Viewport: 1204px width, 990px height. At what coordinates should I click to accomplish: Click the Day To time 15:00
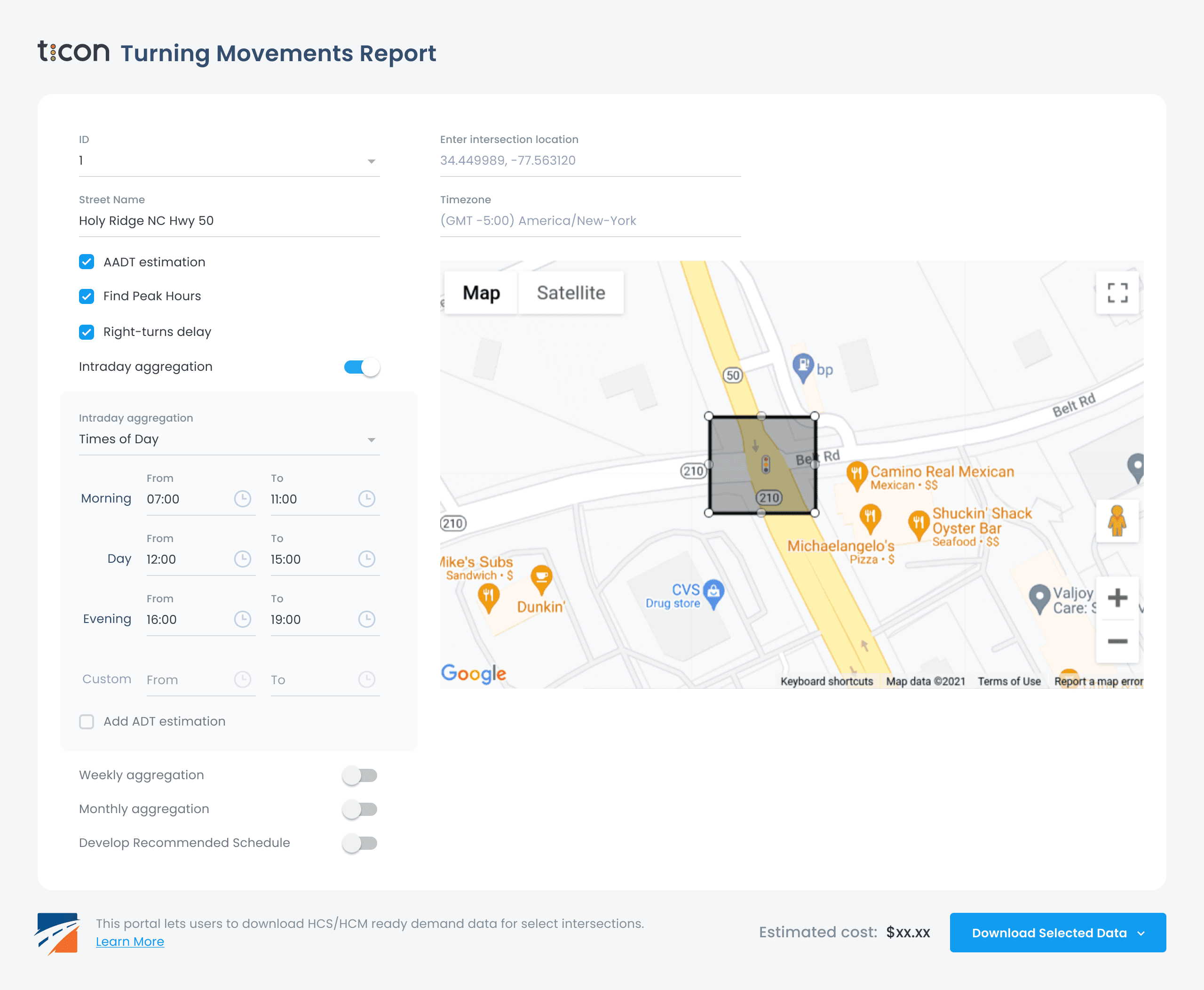tap(285, 559)
